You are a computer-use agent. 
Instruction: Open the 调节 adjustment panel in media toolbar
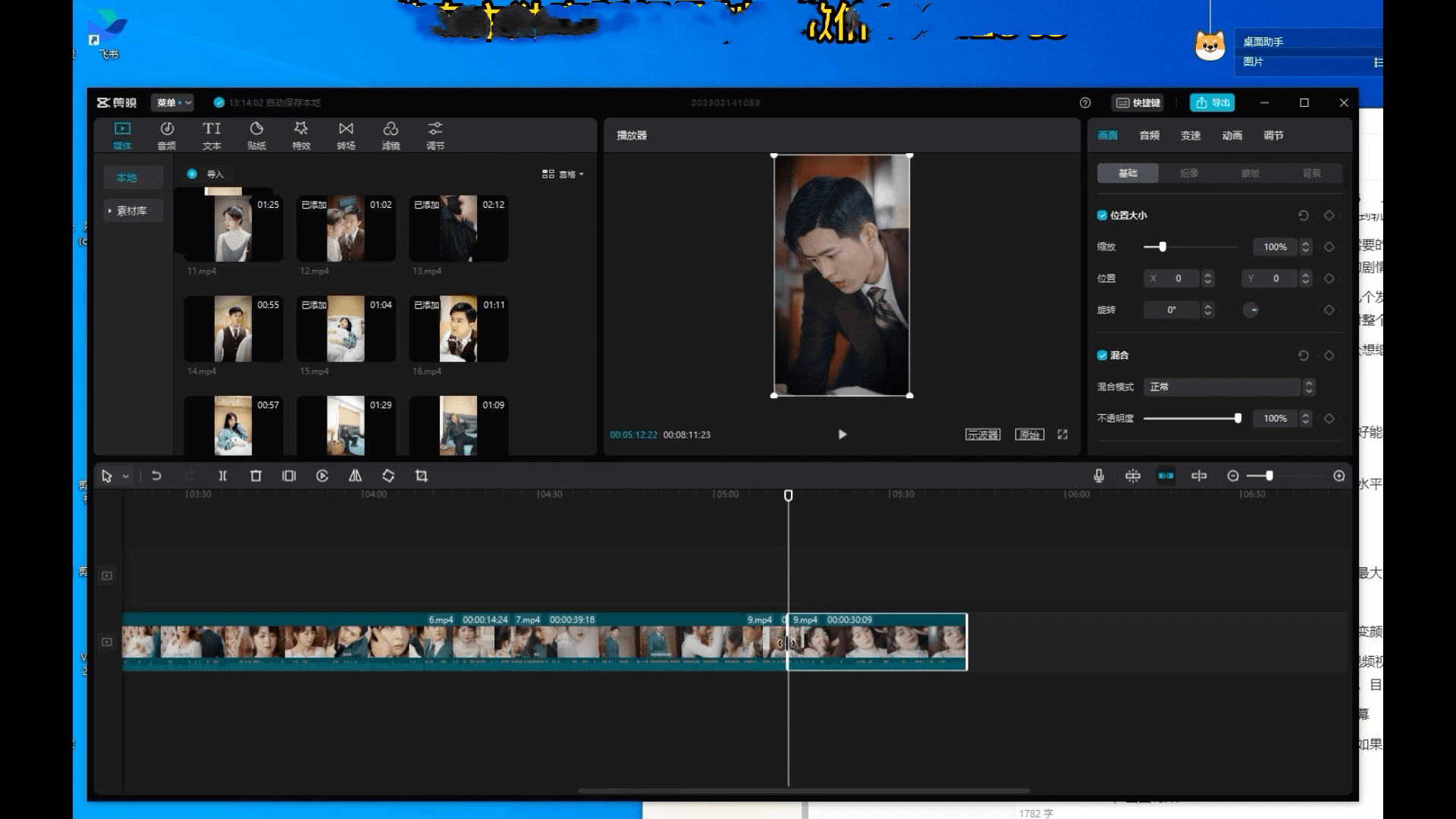(x=435, y=136)
